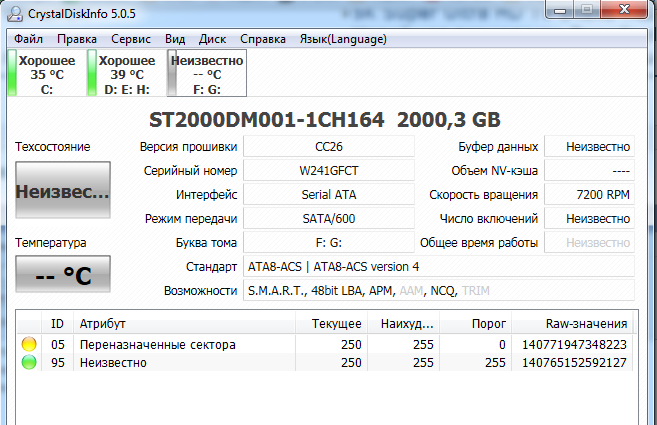Close the CrystalDiskInfo window
The image size is (657, 425).
pyautogui.click(x=624, y=10)
